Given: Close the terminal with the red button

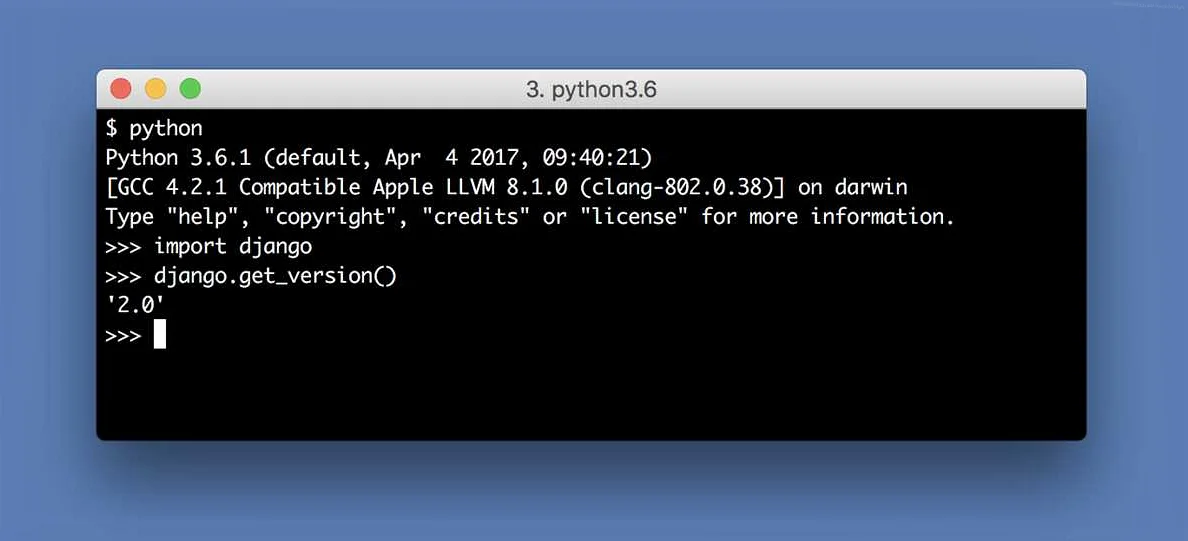Looking at the screenshot, I should (x=120, y=89).
